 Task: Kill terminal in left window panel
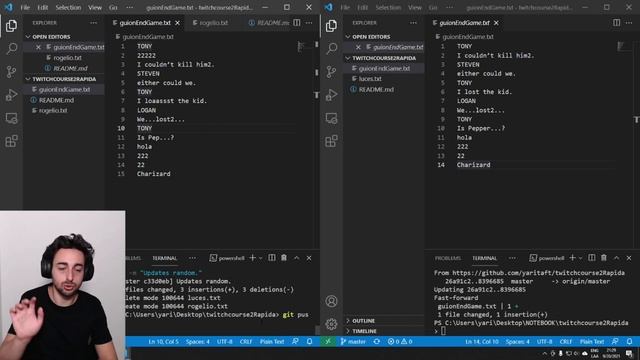[284, 258]
